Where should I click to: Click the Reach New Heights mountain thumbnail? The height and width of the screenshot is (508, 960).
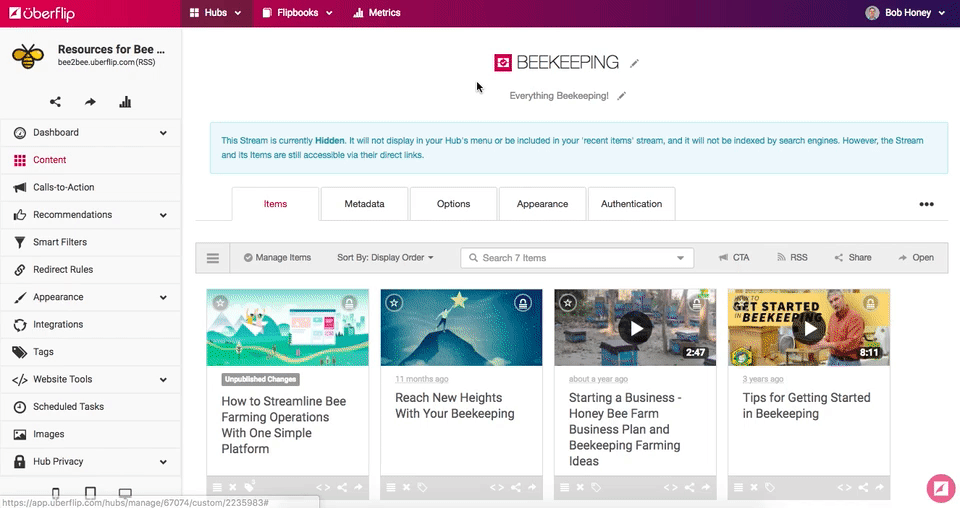pos(461,327)
